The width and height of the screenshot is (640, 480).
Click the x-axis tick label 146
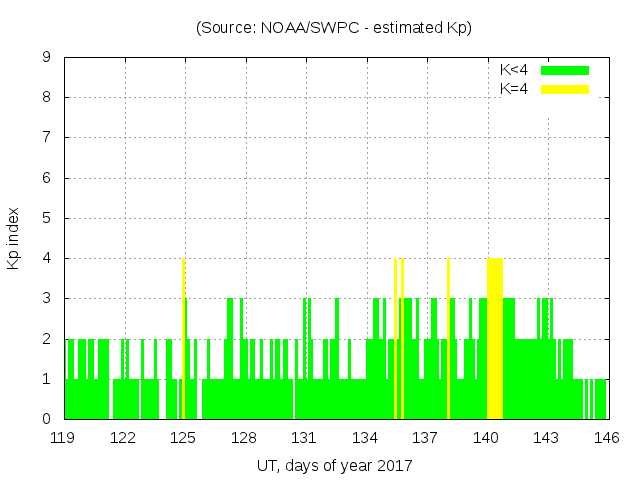tap(607, 438)
